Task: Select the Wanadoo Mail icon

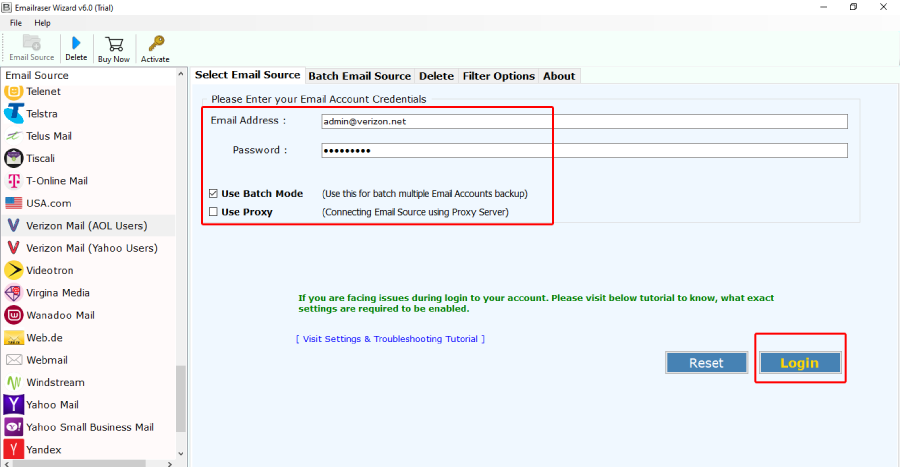Action: [x=14, y=315]
